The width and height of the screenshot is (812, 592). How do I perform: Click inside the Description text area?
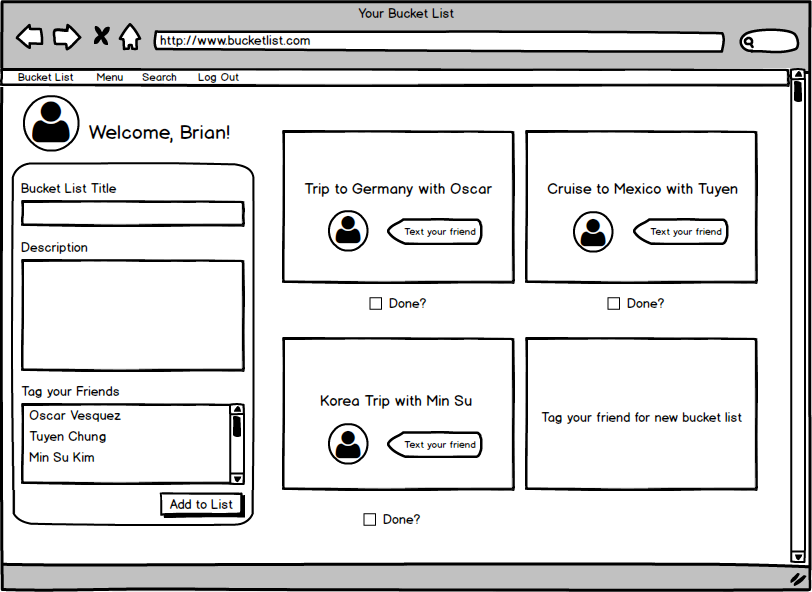(x=133, y=315)
